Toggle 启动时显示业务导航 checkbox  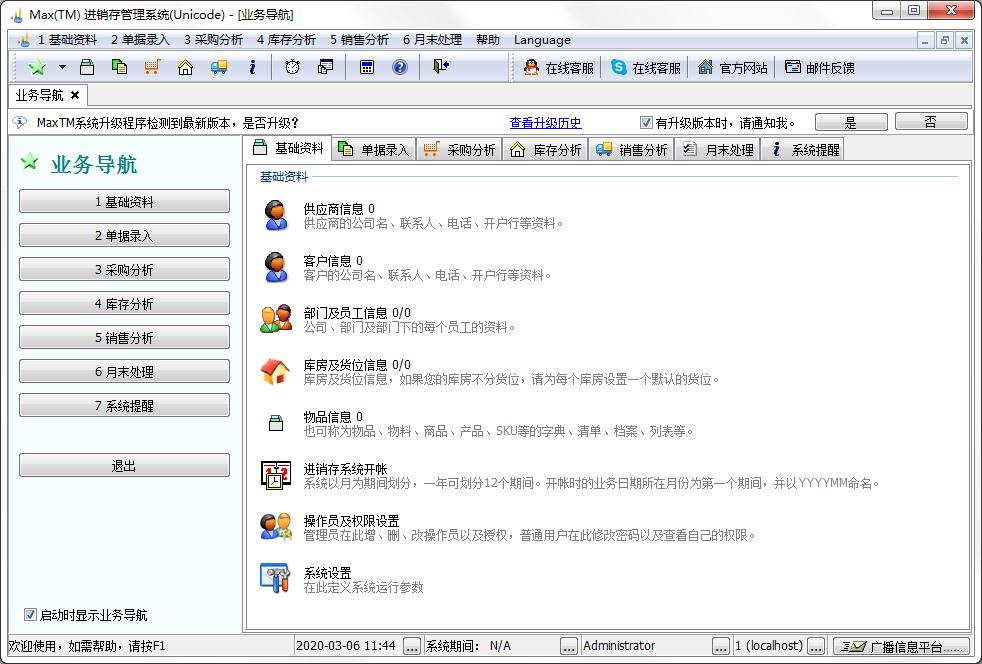click(30, 615)
